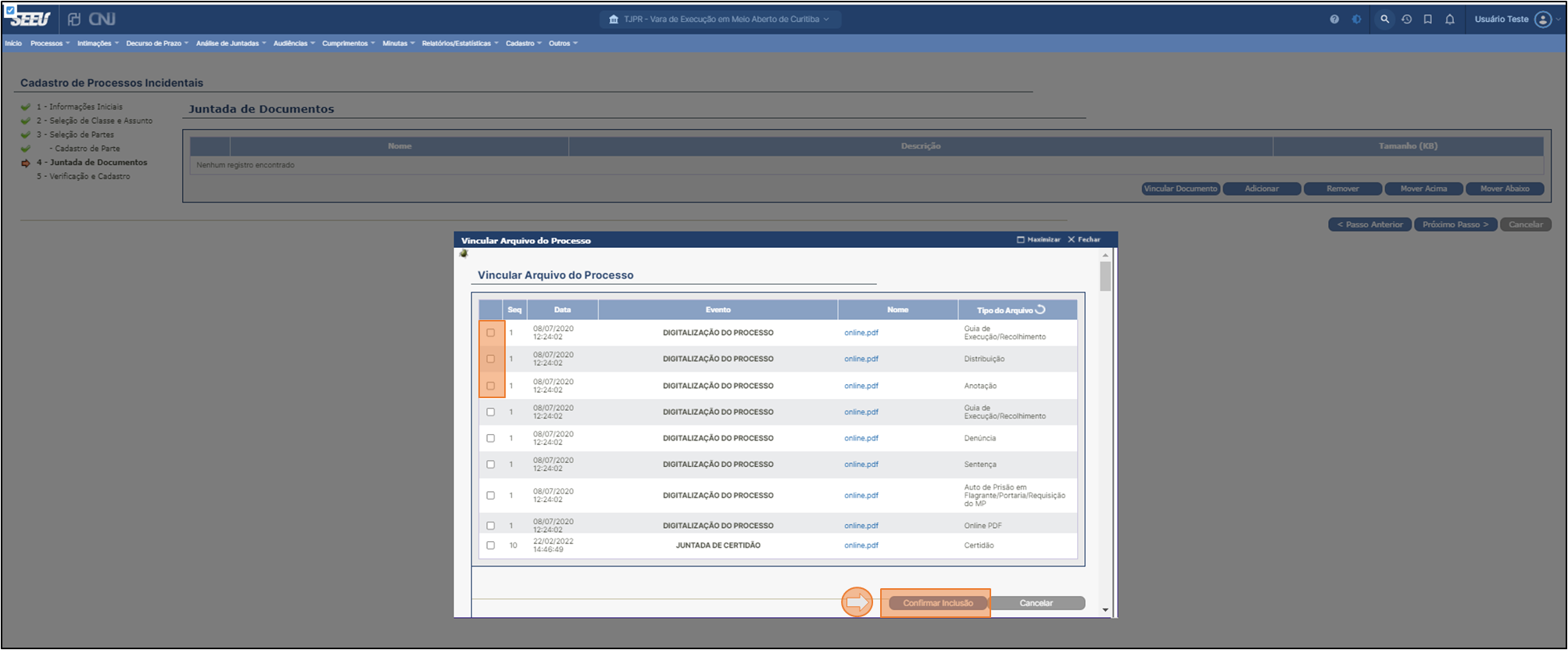Open the history clock icon
This screenshot has height=650, width=1568.
(1406, 20)
